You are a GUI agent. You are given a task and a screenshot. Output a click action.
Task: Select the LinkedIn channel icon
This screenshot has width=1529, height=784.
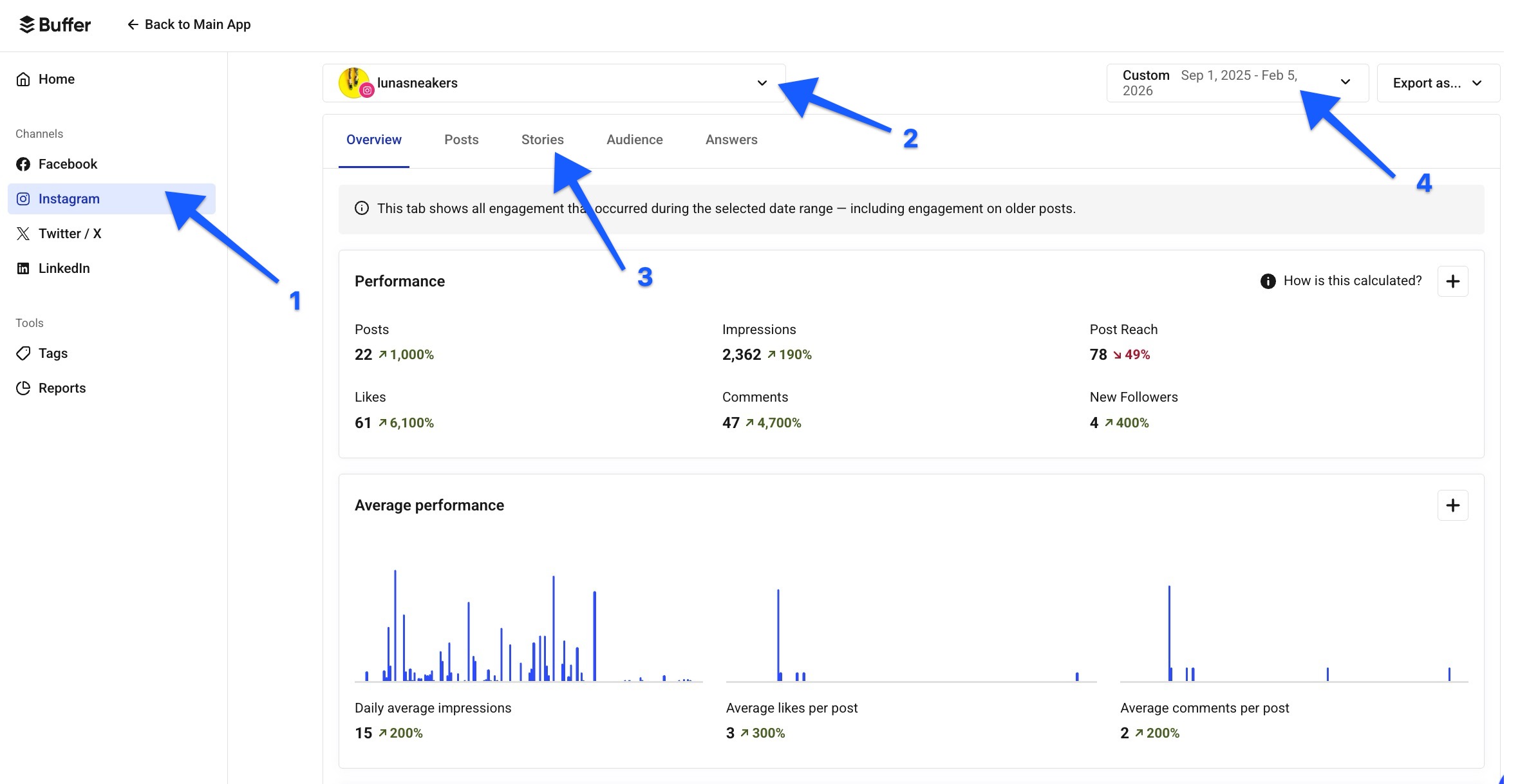click(23, 268)
